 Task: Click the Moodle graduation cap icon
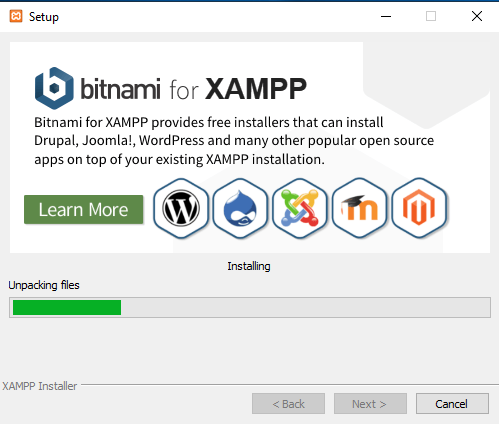coord(359,208)
